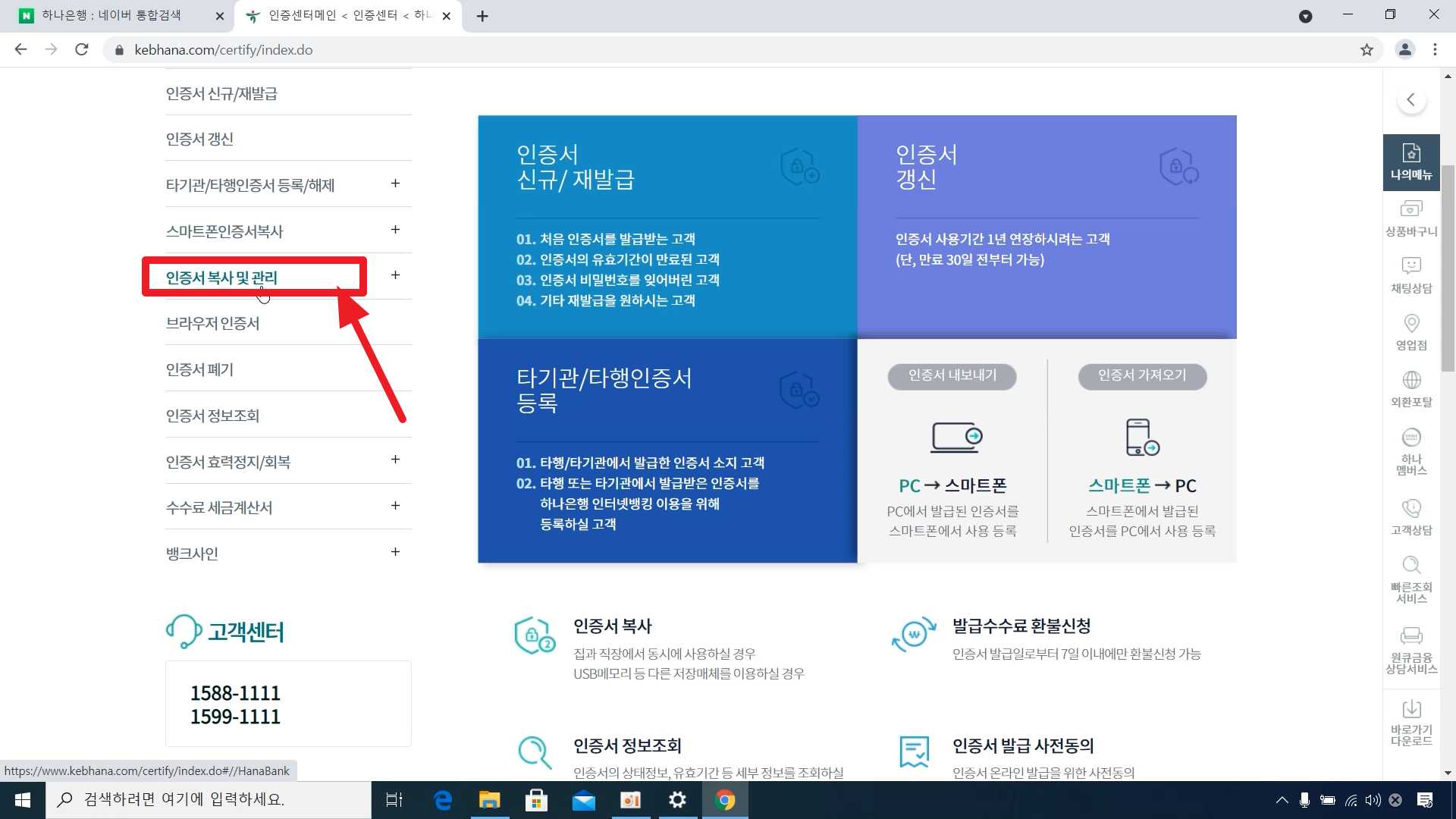
Task: Click the 외환포탈 globe icon
Action: (1410, 388)
